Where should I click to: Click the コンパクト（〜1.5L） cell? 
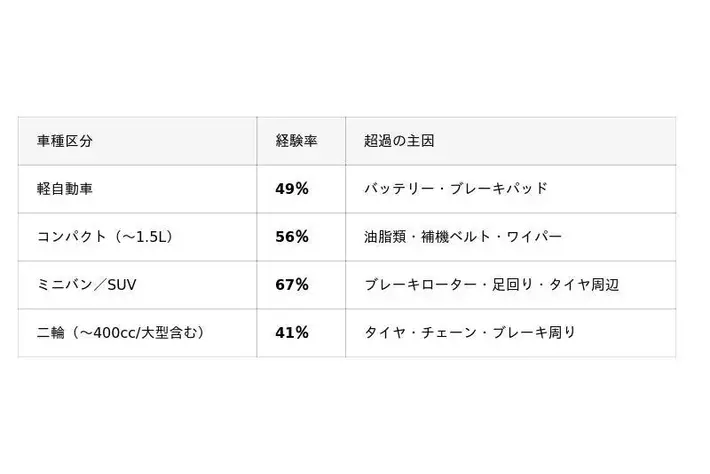137,237
